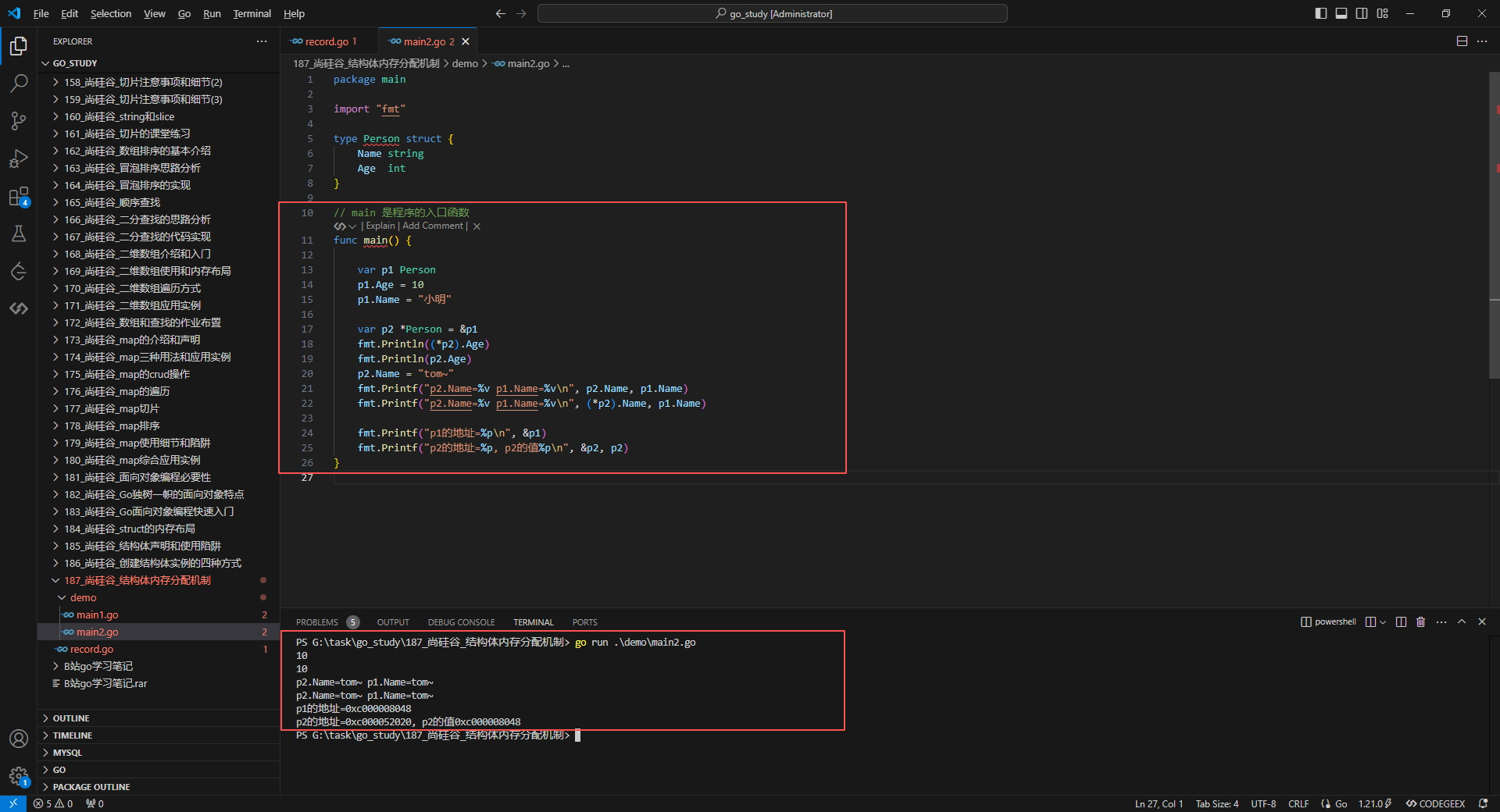Click the Split Terminal icon
Screen dimensions: 1500x812
(1401, 622)
